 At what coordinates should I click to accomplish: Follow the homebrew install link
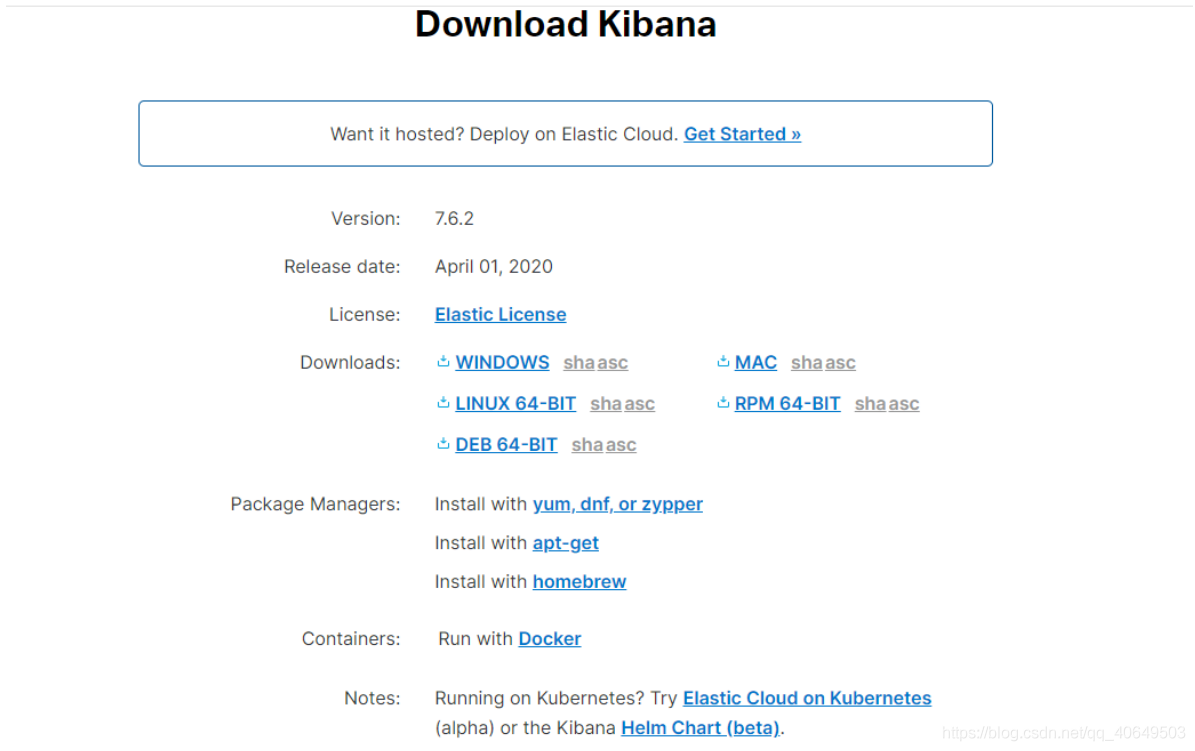(579, 582)
